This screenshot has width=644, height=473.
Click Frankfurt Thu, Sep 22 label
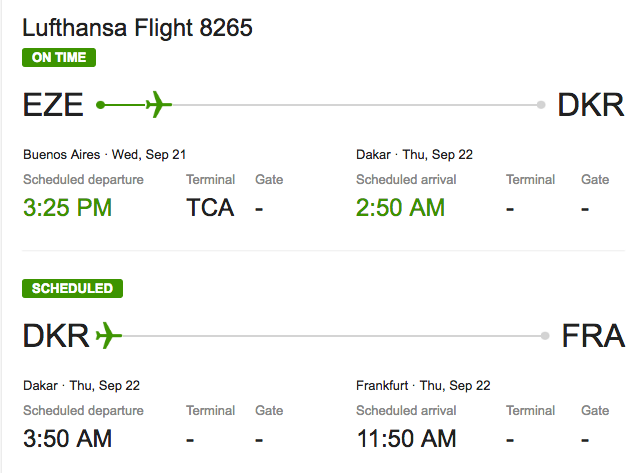point(423,386)
